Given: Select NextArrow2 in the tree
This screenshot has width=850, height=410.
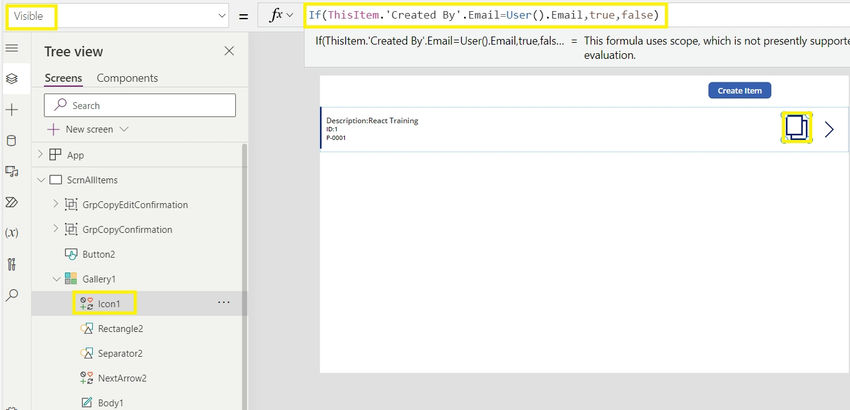Looking at the screenshot, I should pos(122,378).
